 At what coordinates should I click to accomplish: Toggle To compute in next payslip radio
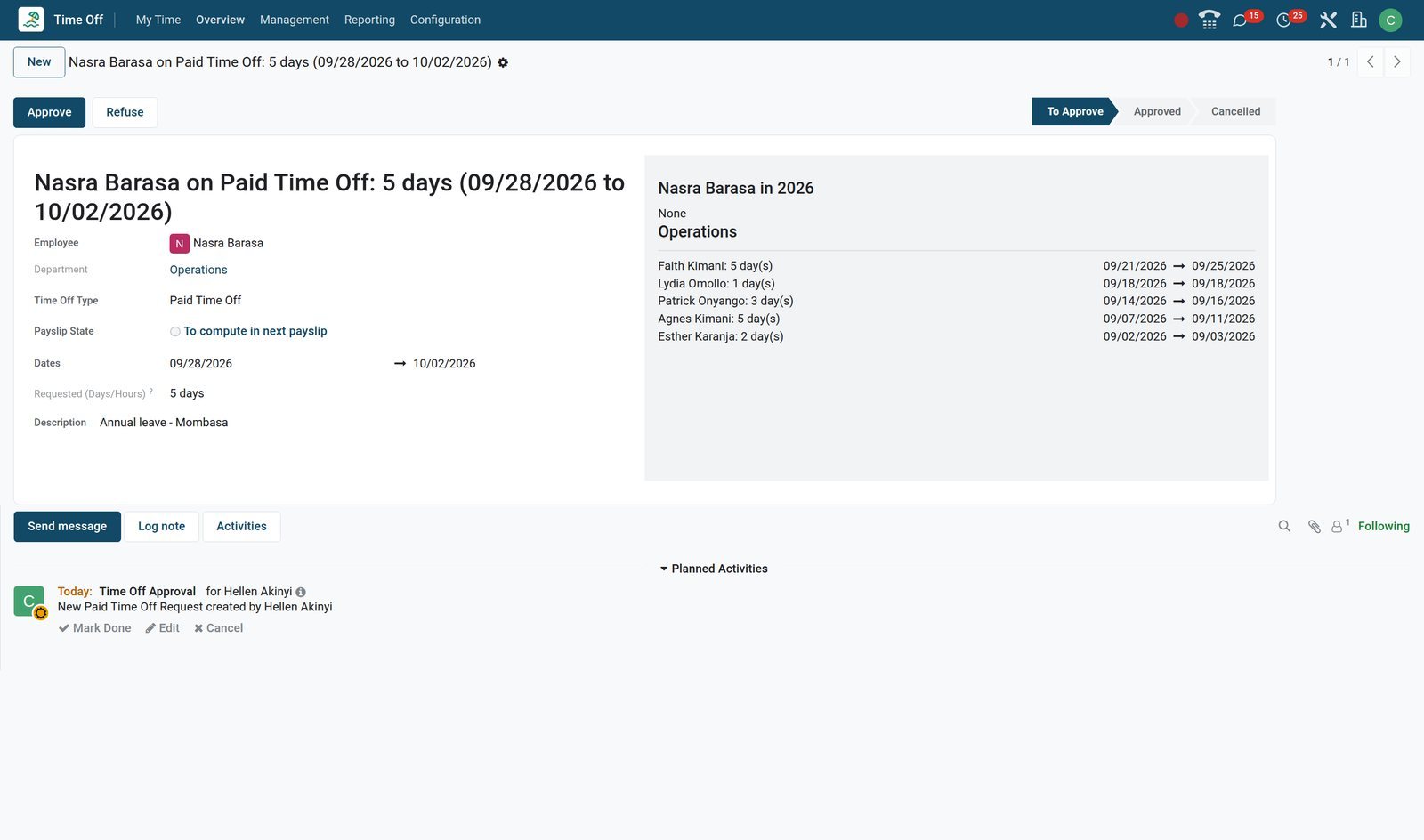(175, 331)
